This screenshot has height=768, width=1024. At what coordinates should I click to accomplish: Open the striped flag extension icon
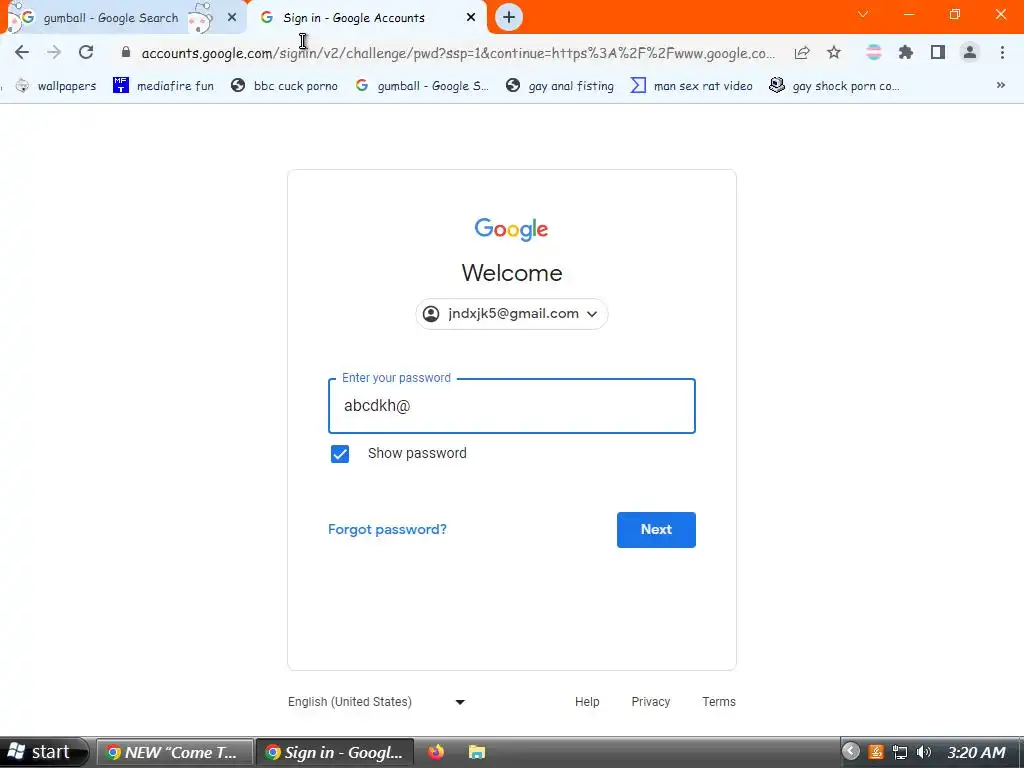click(x=874, y=52)
